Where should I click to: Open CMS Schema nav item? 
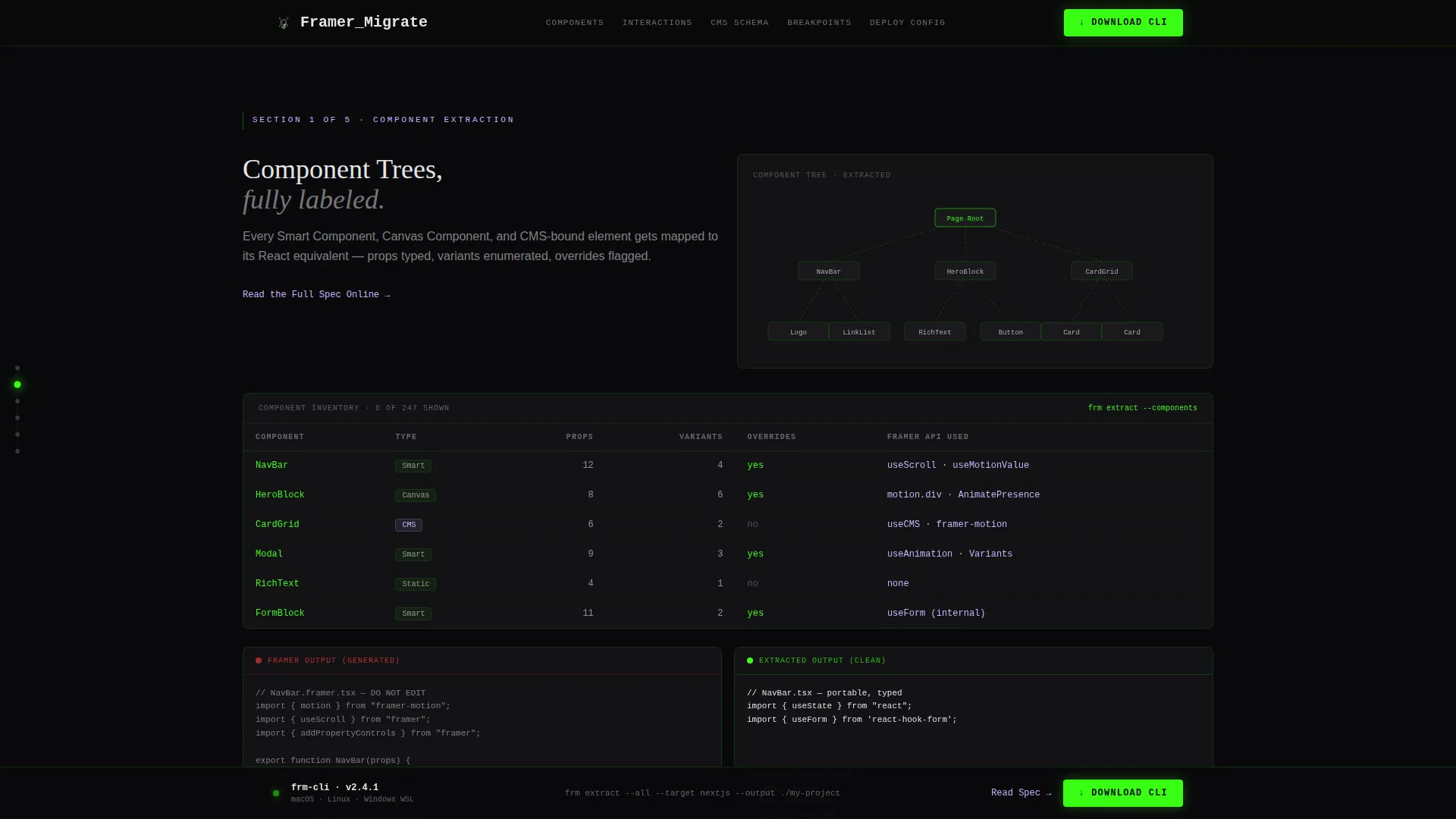click(x=739, y=23)
